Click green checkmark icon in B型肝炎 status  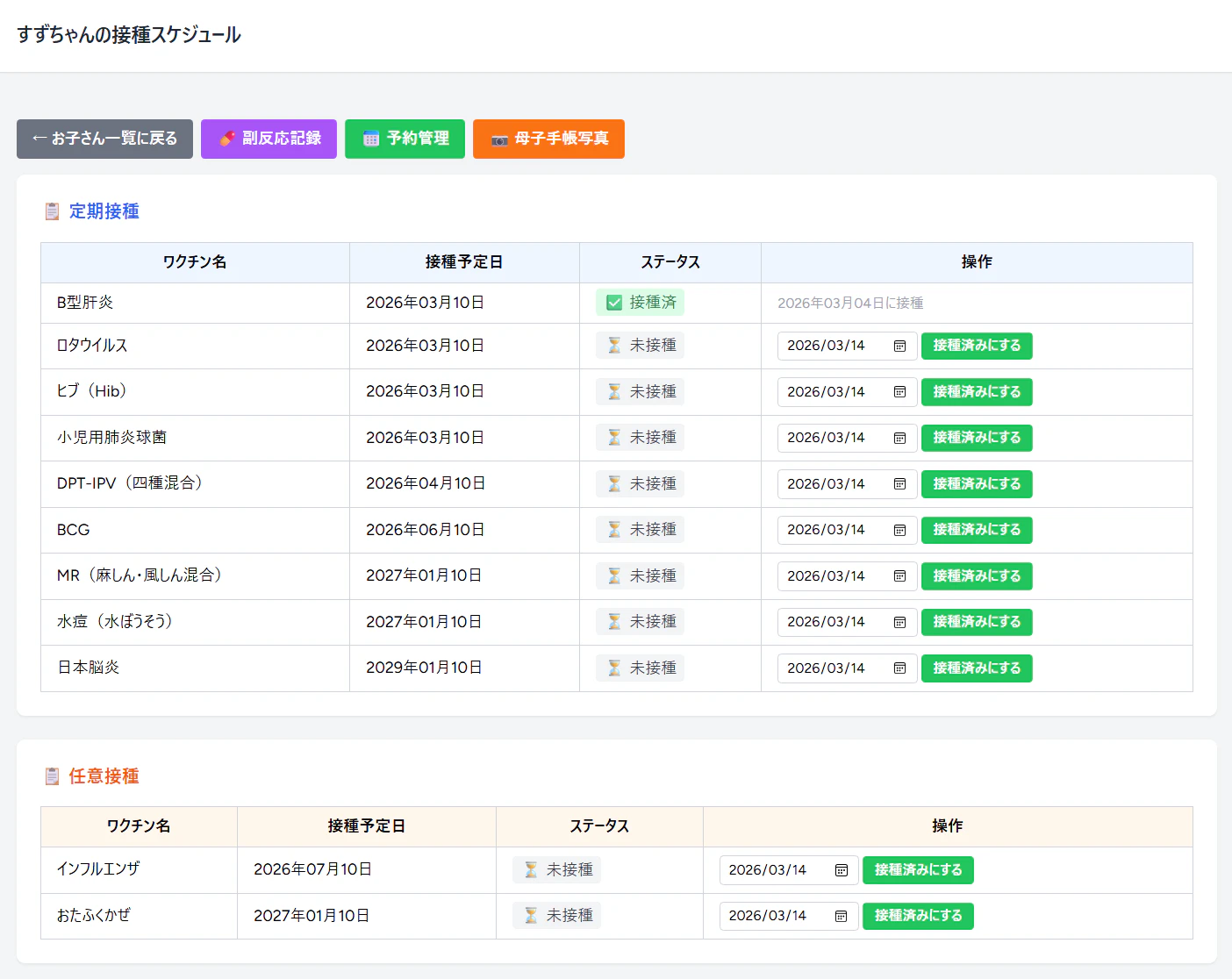(614, 303)
